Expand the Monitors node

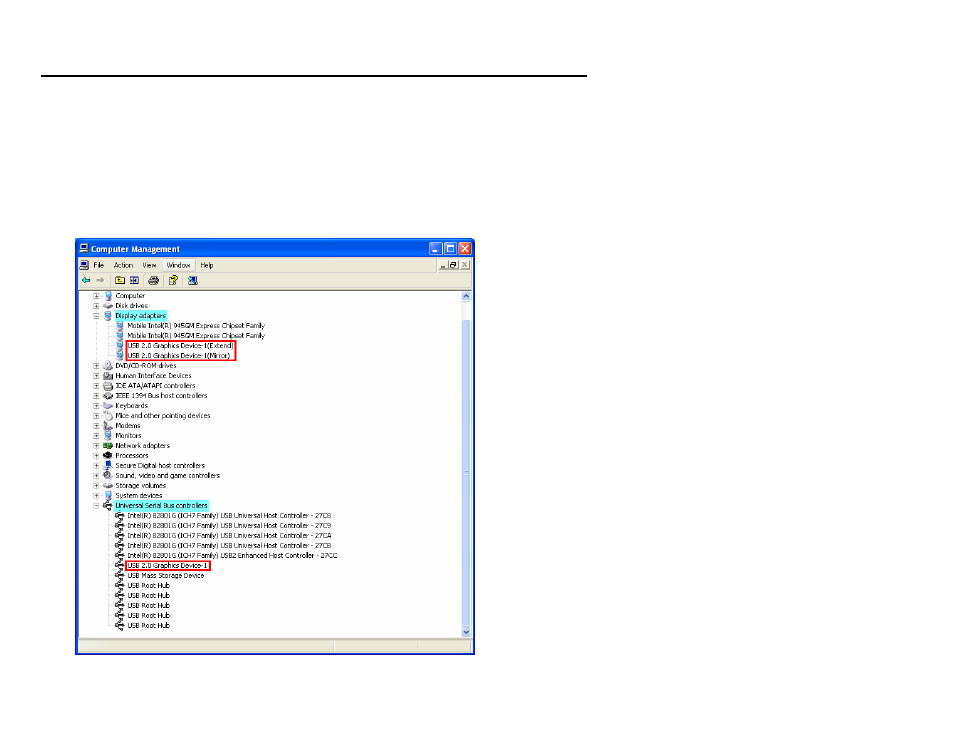point(96,435)
